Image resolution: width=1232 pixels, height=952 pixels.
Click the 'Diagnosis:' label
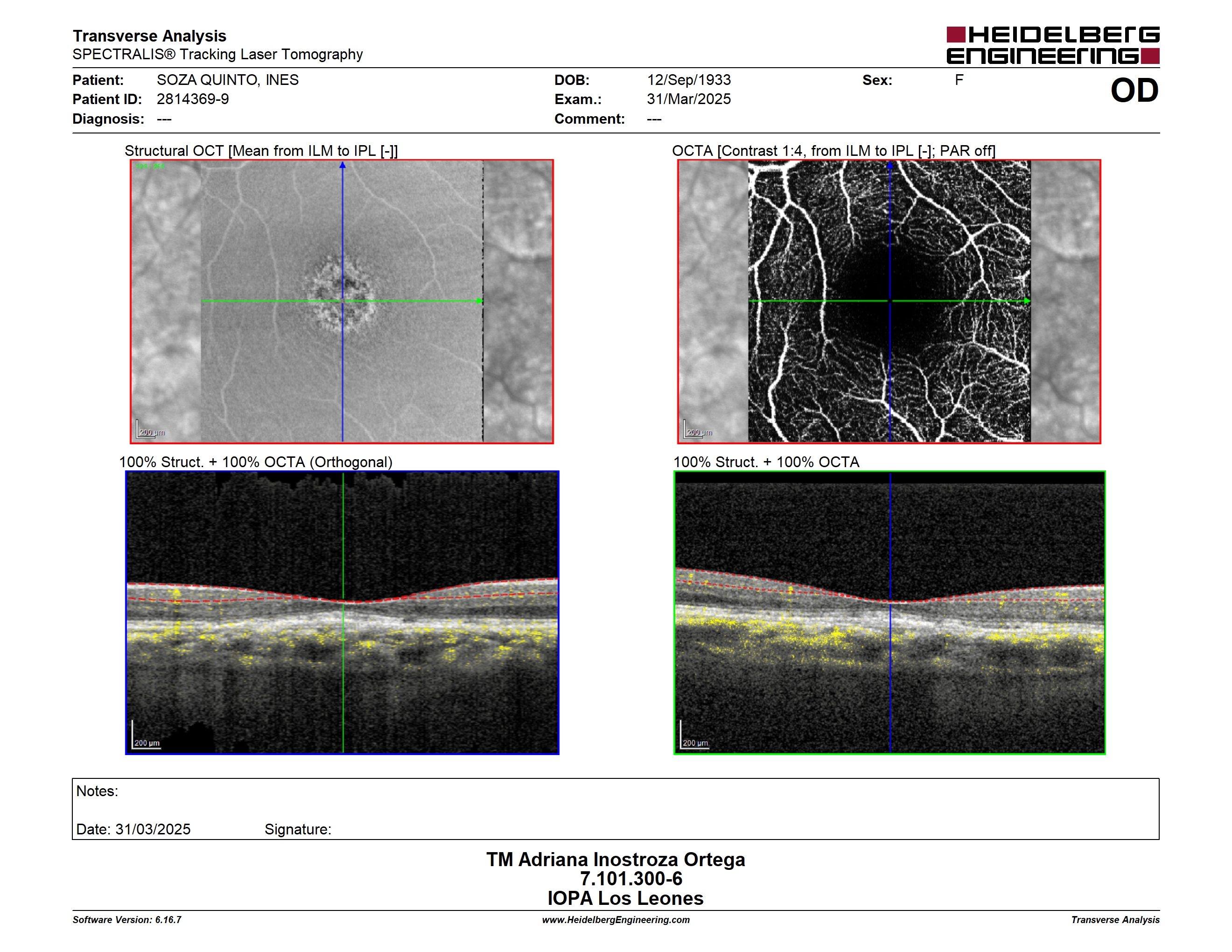click(108, 119)
